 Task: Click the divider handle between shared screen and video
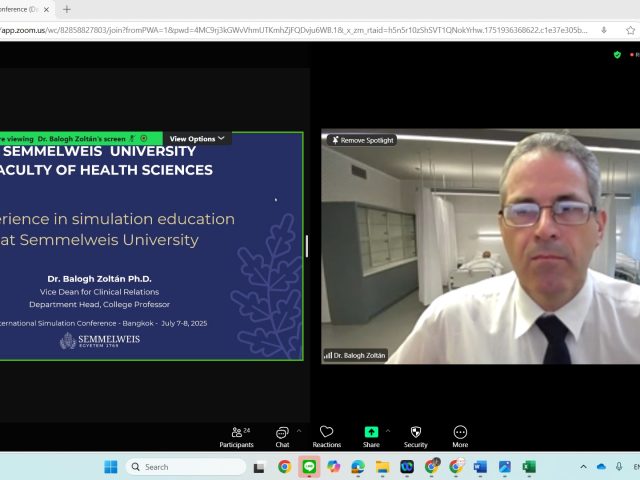307,246
